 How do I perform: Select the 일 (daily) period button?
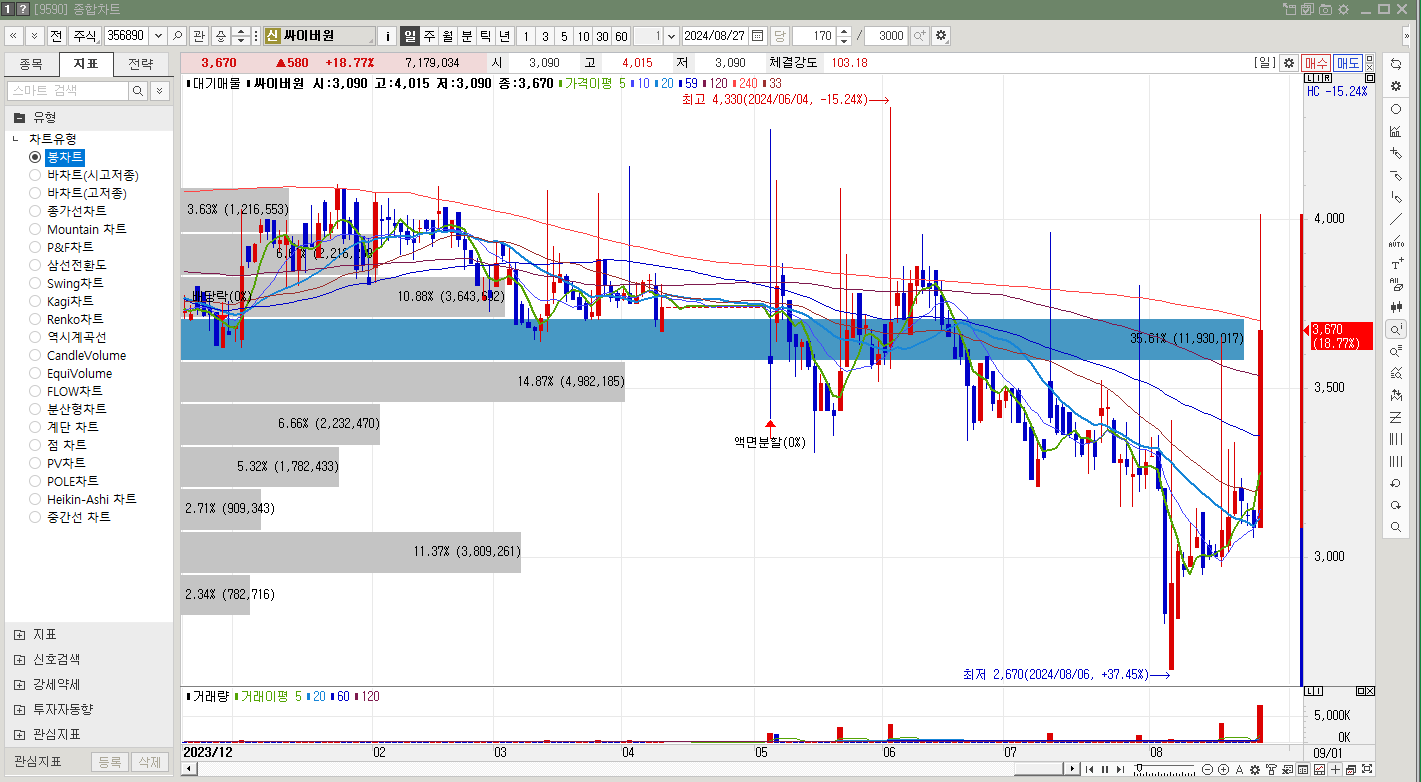[410, 36]
